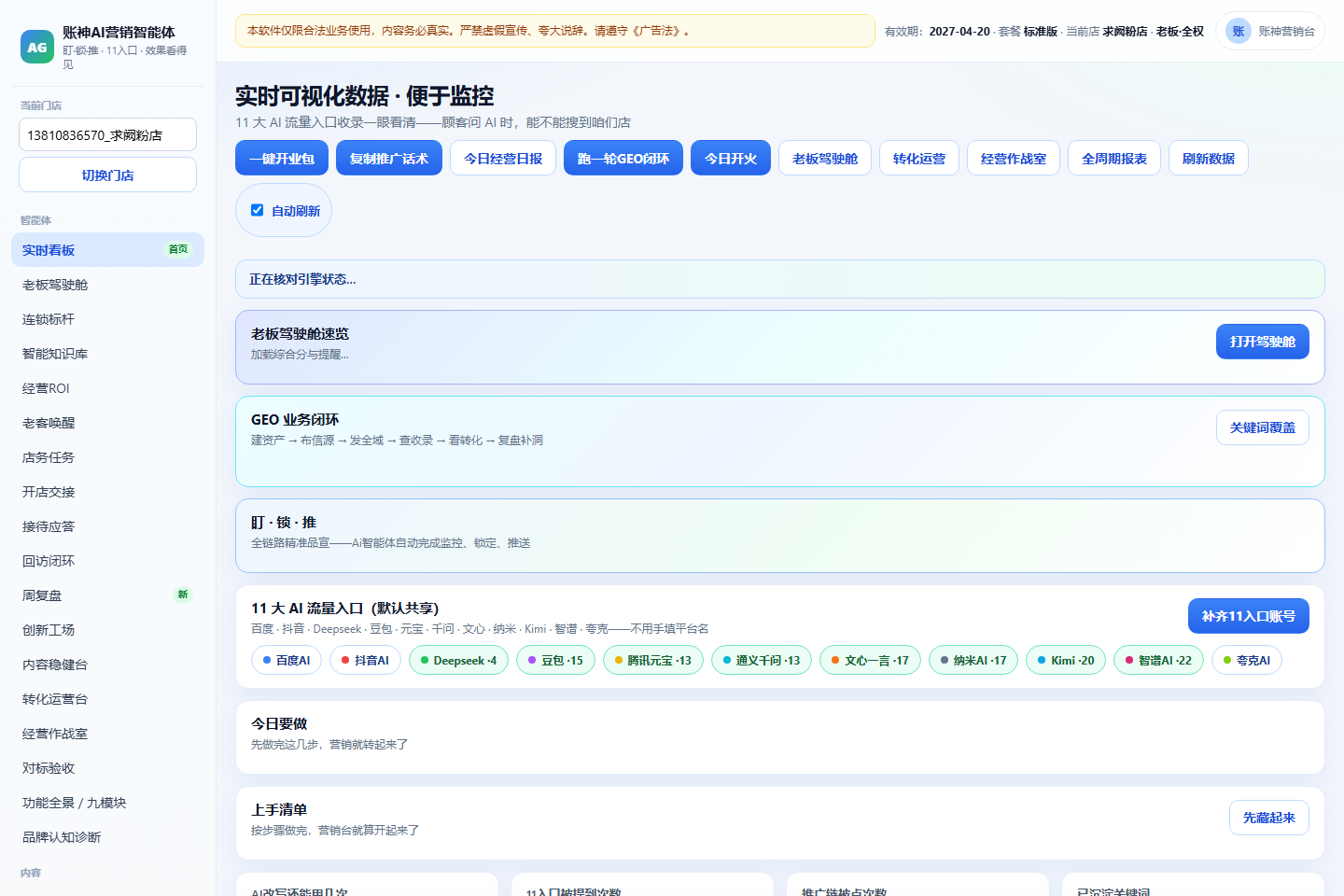This screenshot has height=896, width=1344.
Task: Select 实时看板 in the sidebar
Action: pos(107,250)
